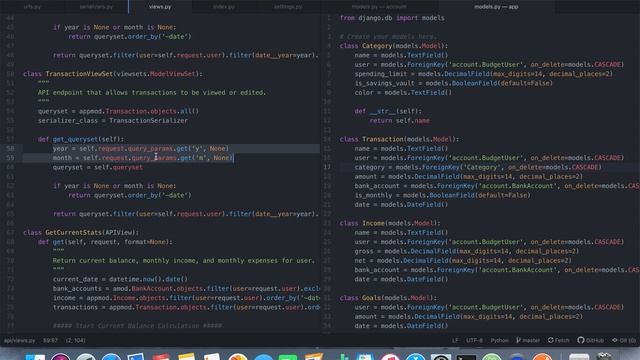640x360 pixels.
Task: Click 'class Income(models.Model):' line
Action: point(390,223)
